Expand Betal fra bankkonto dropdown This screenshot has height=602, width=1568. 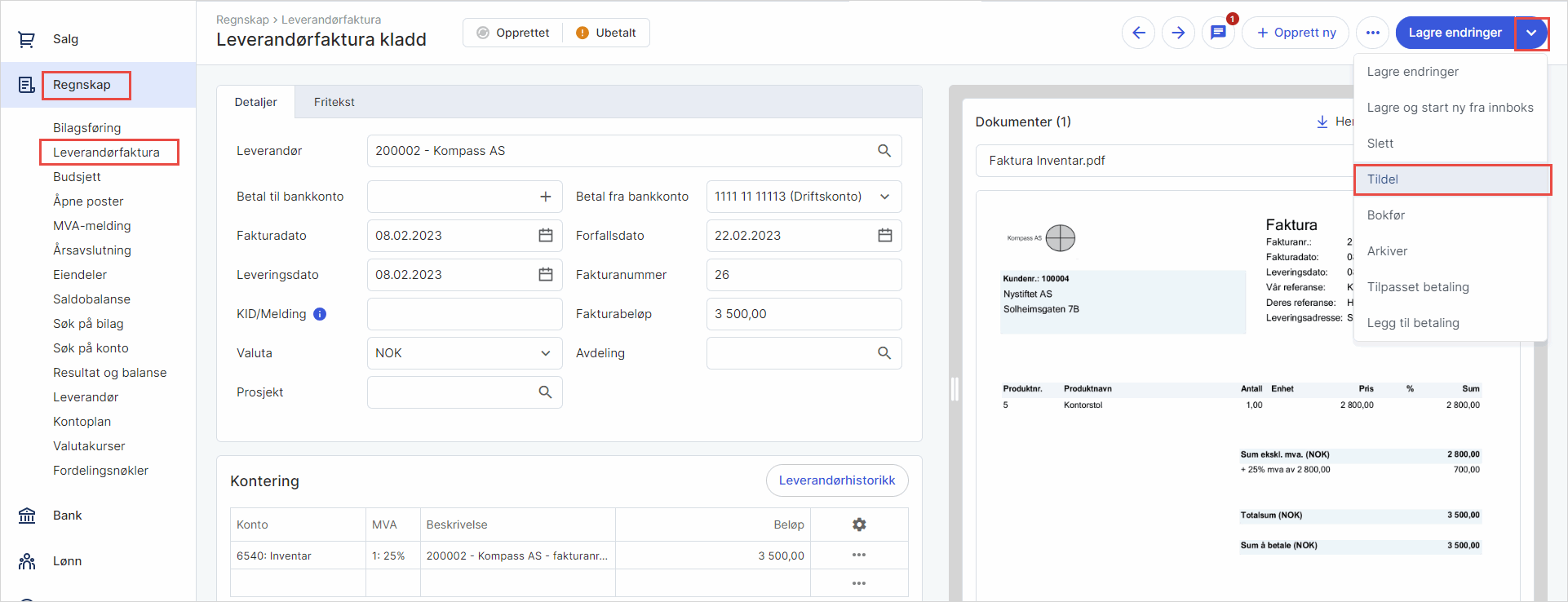[x=885, y=197]
